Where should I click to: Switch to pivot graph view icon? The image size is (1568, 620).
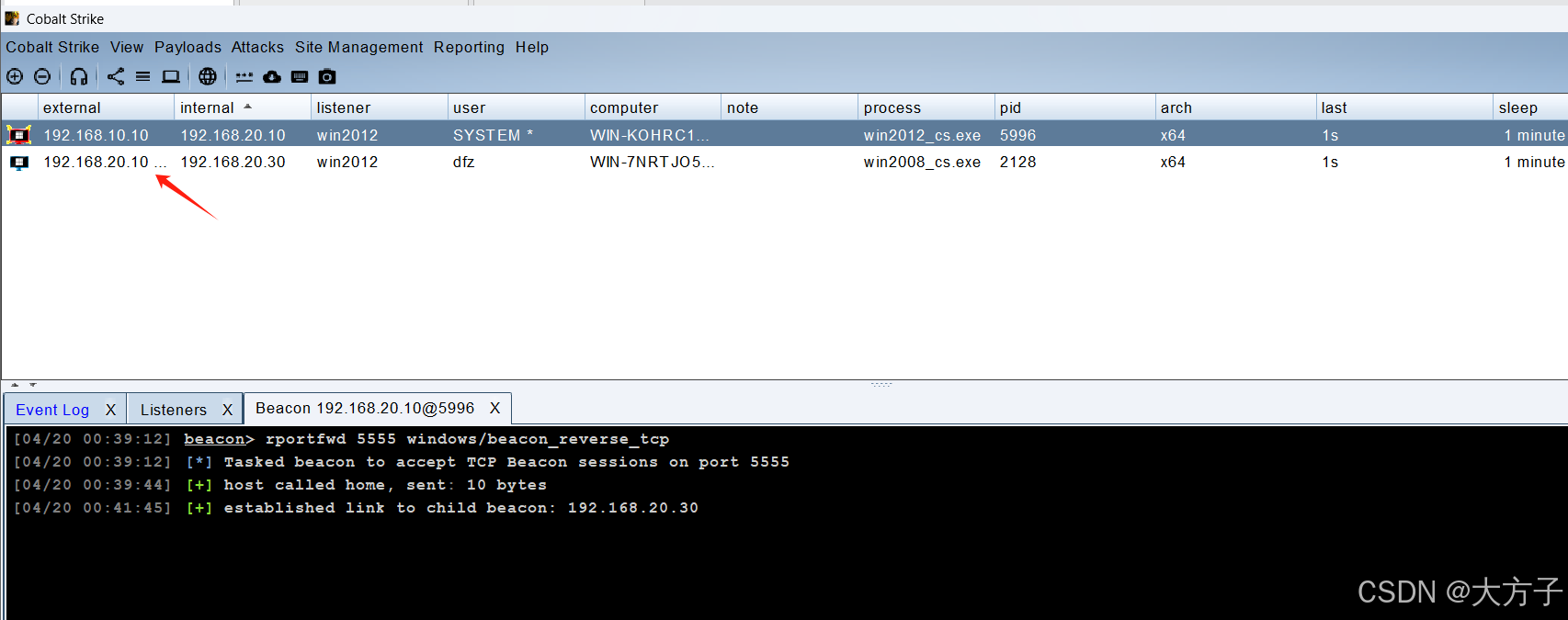pyautogui.click(x=116, y=77)
